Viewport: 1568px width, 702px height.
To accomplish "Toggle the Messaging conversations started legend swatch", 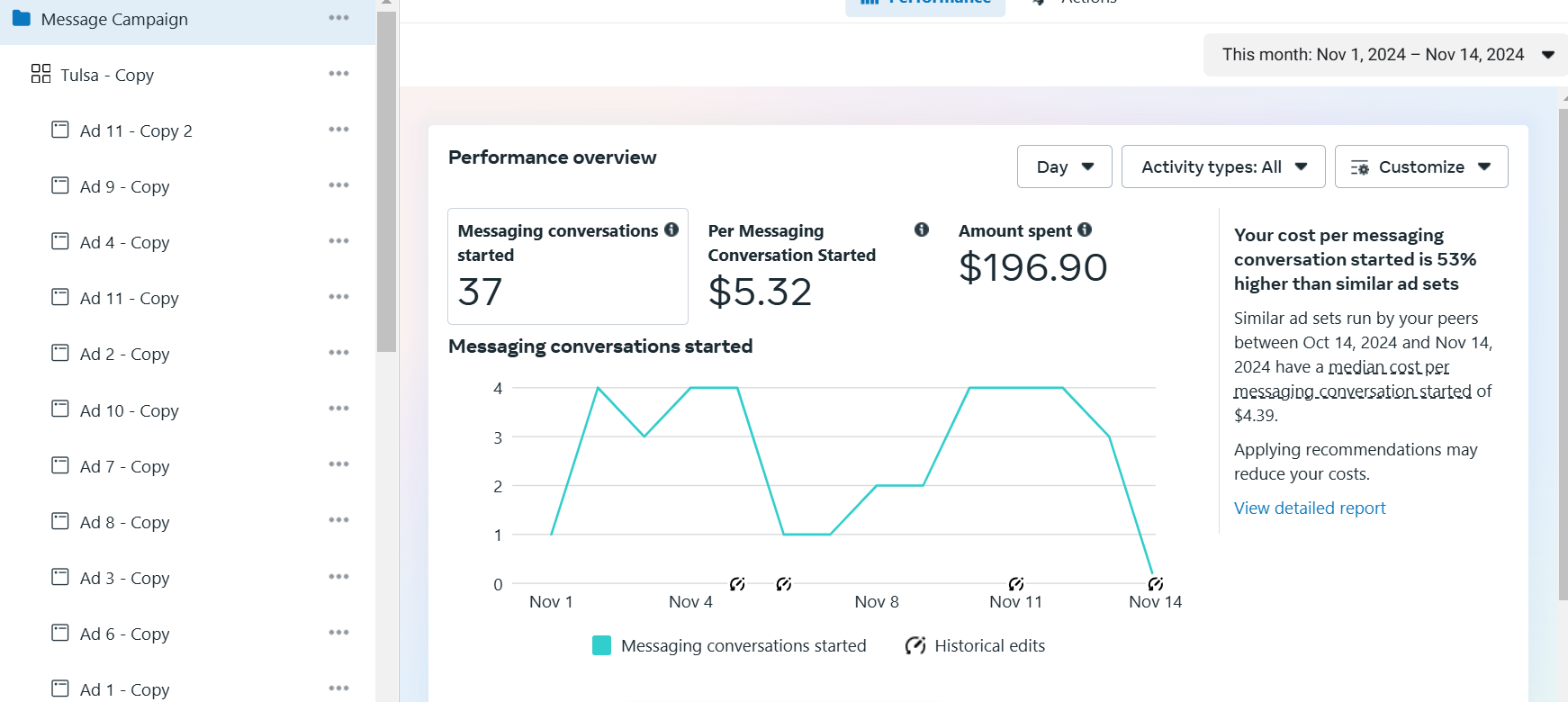I will (x=601, y=645).
